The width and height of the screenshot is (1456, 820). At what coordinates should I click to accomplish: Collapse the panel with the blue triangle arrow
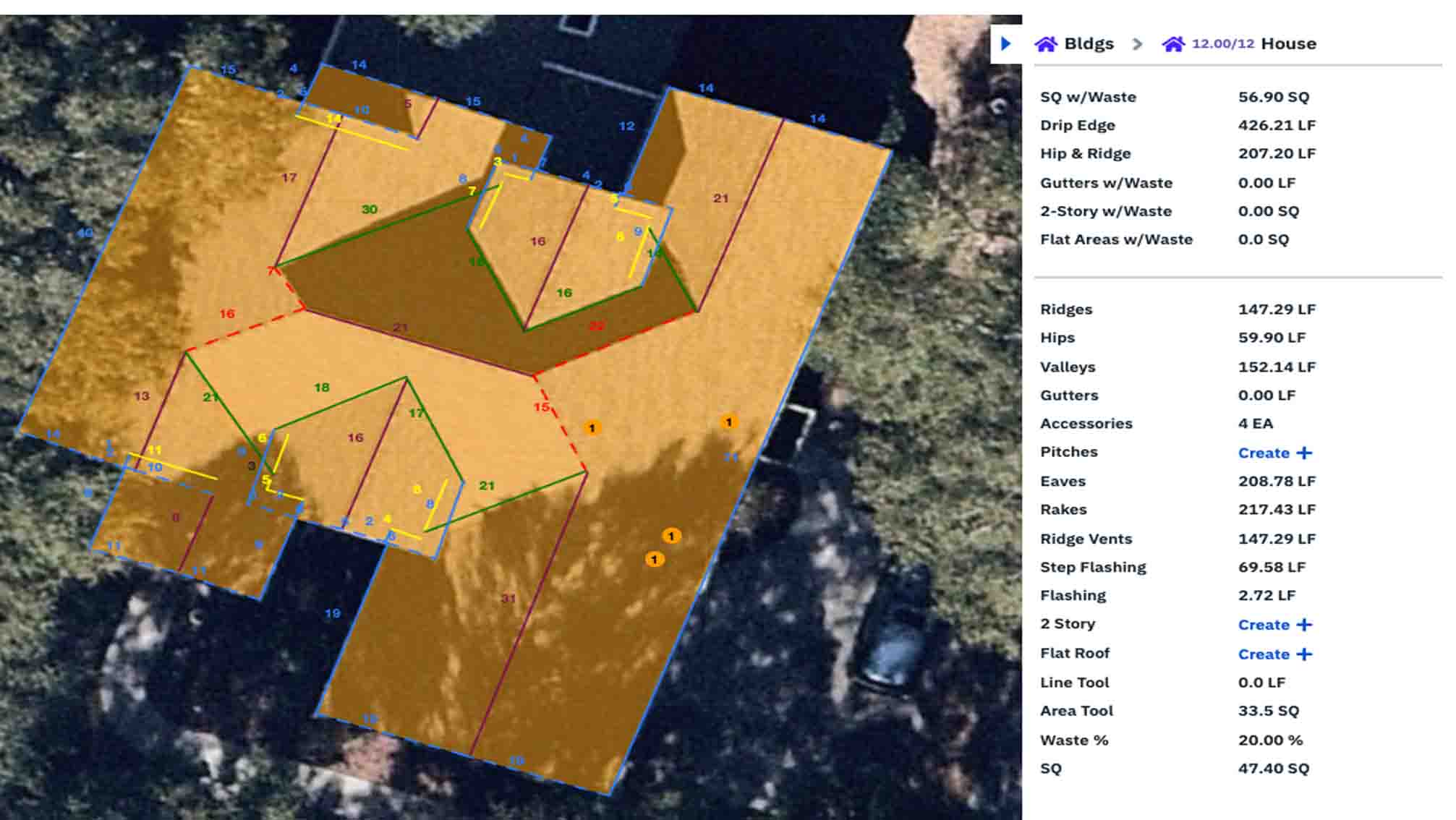coord(1005,43)
